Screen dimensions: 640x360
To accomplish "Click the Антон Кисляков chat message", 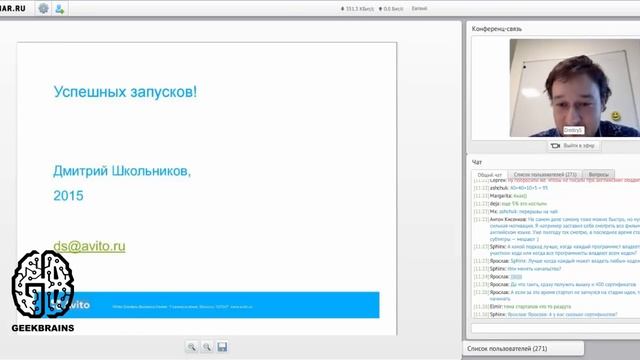I will point(557,229).
